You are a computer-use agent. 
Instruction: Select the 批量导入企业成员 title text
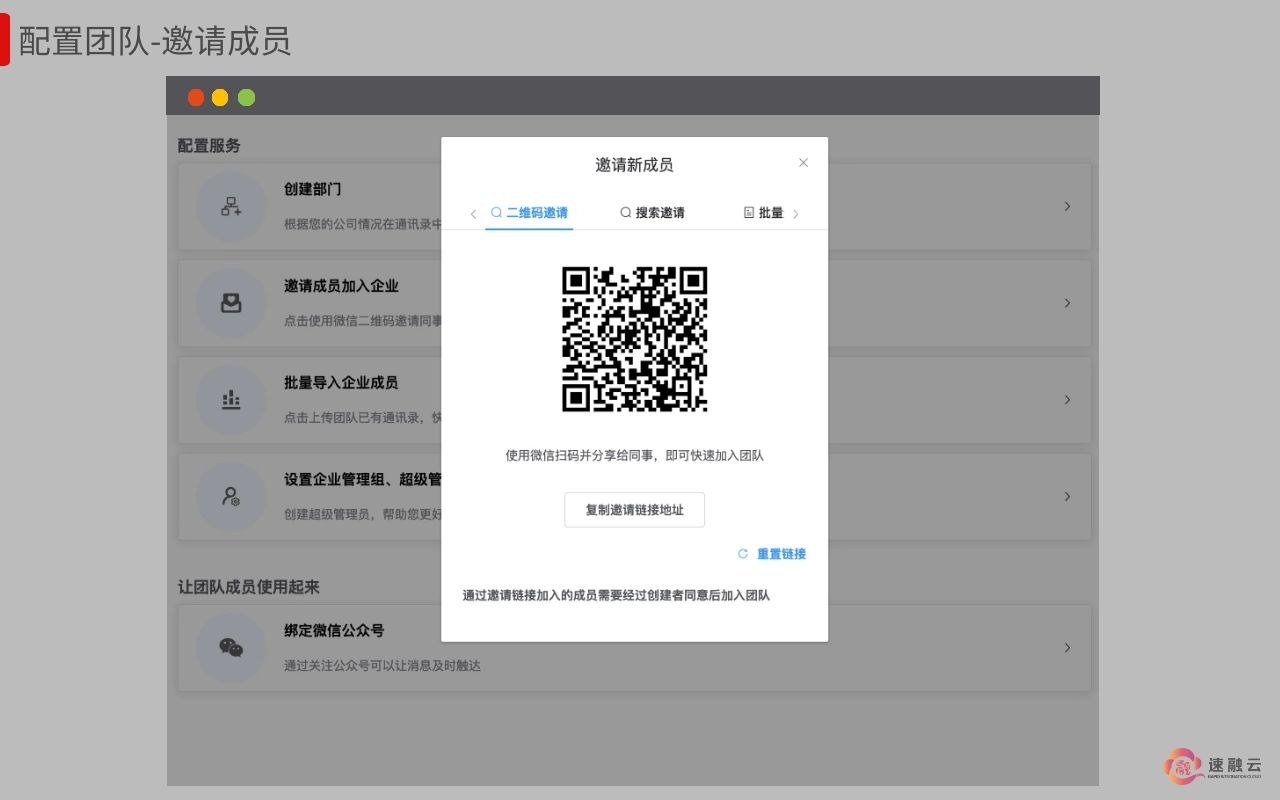[341, 383]
